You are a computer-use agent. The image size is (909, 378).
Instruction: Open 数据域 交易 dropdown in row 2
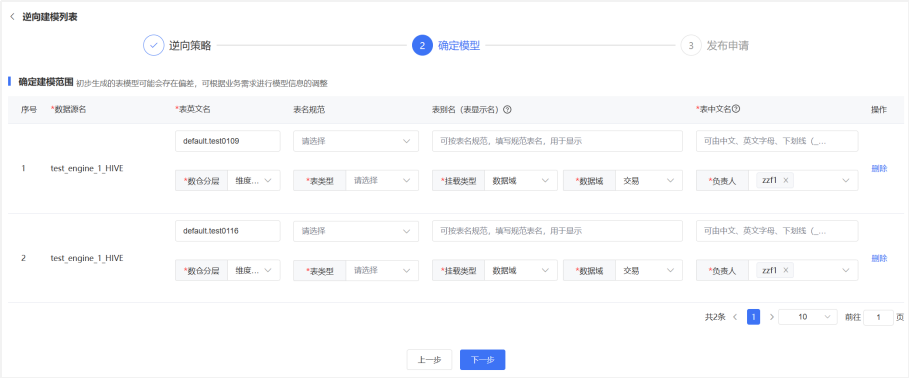pyautogui.click(x=649, y=270)
